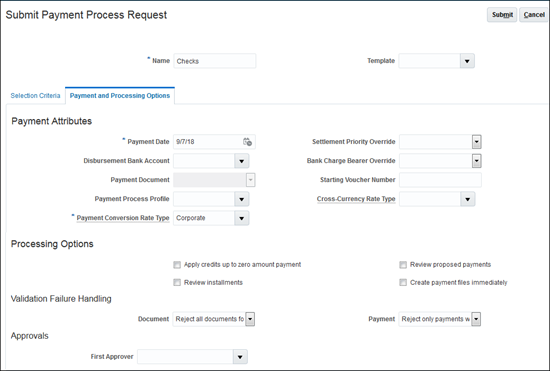Open the Document validation failure dropdown

[x=250, y=319]
